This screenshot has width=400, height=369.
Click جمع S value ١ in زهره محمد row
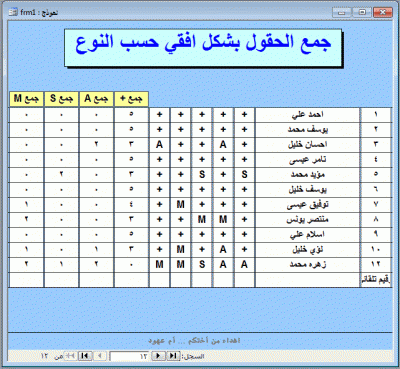(61, 264)
